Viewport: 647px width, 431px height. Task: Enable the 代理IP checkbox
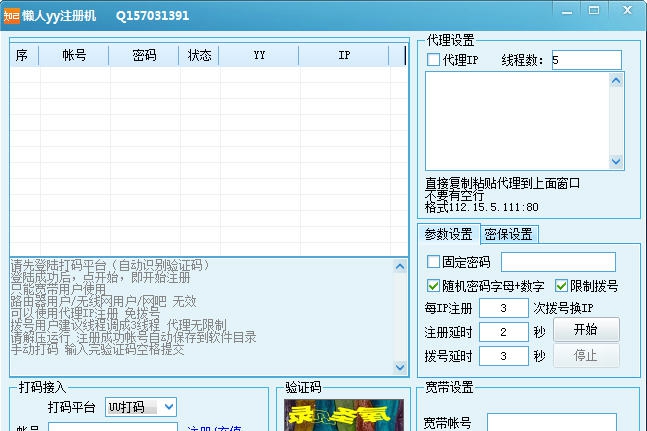(433, 60)
